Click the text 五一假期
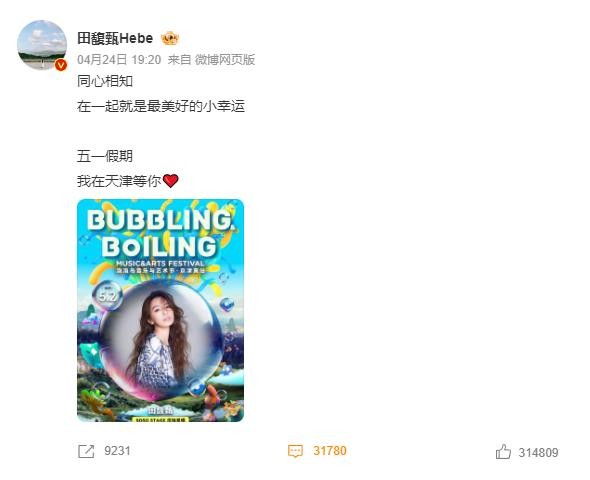 click(x=105, y=156)
